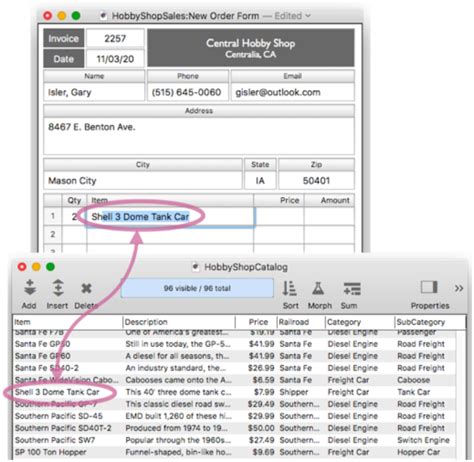474x462 pixels.
Task: Close the HobbyShopCatalog window
Action: click(22, 267)
